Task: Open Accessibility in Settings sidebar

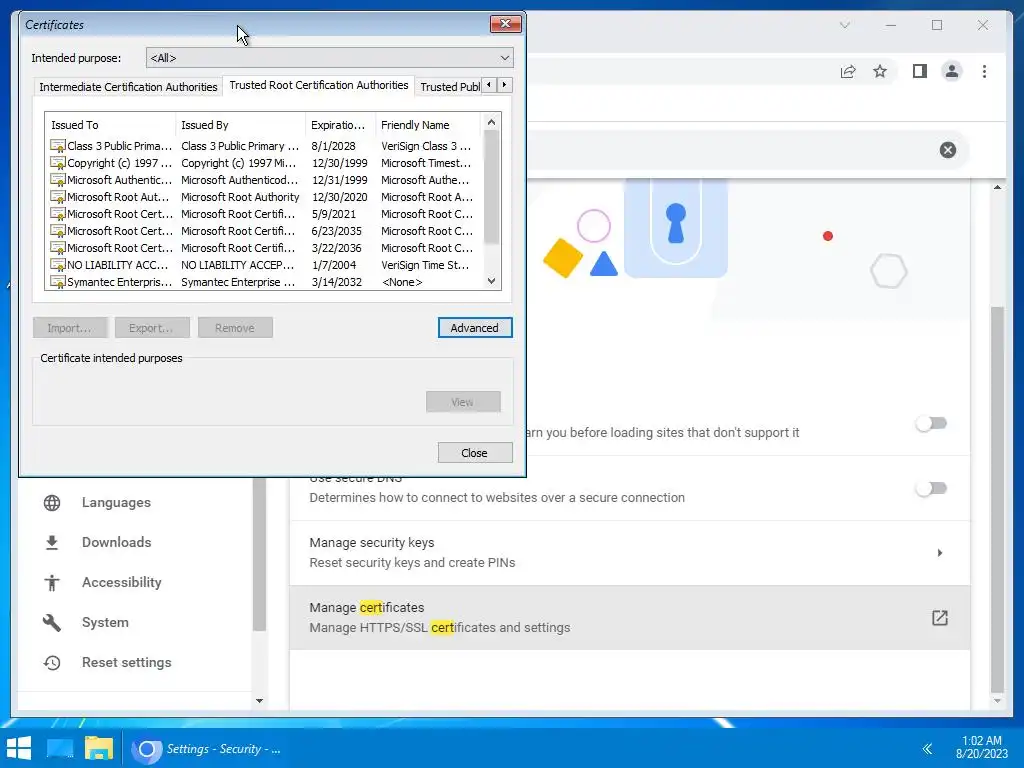Action: point(121,582)
